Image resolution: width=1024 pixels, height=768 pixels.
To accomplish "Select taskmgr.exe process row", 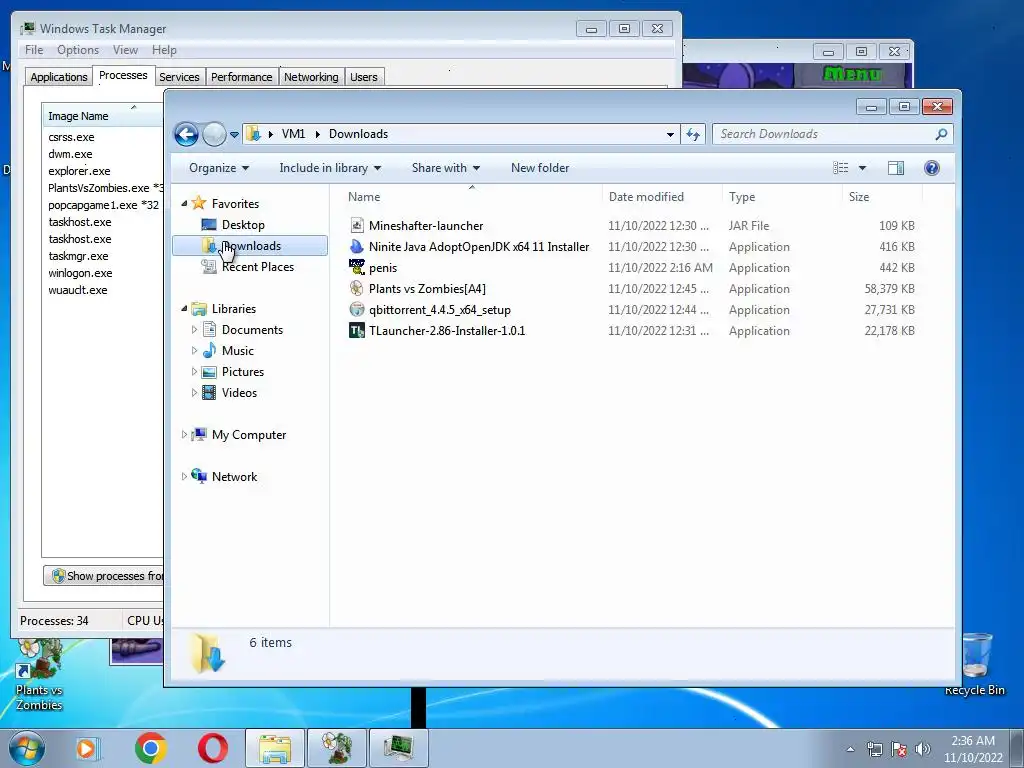I will pyautogui.click(x=78, y=256).
